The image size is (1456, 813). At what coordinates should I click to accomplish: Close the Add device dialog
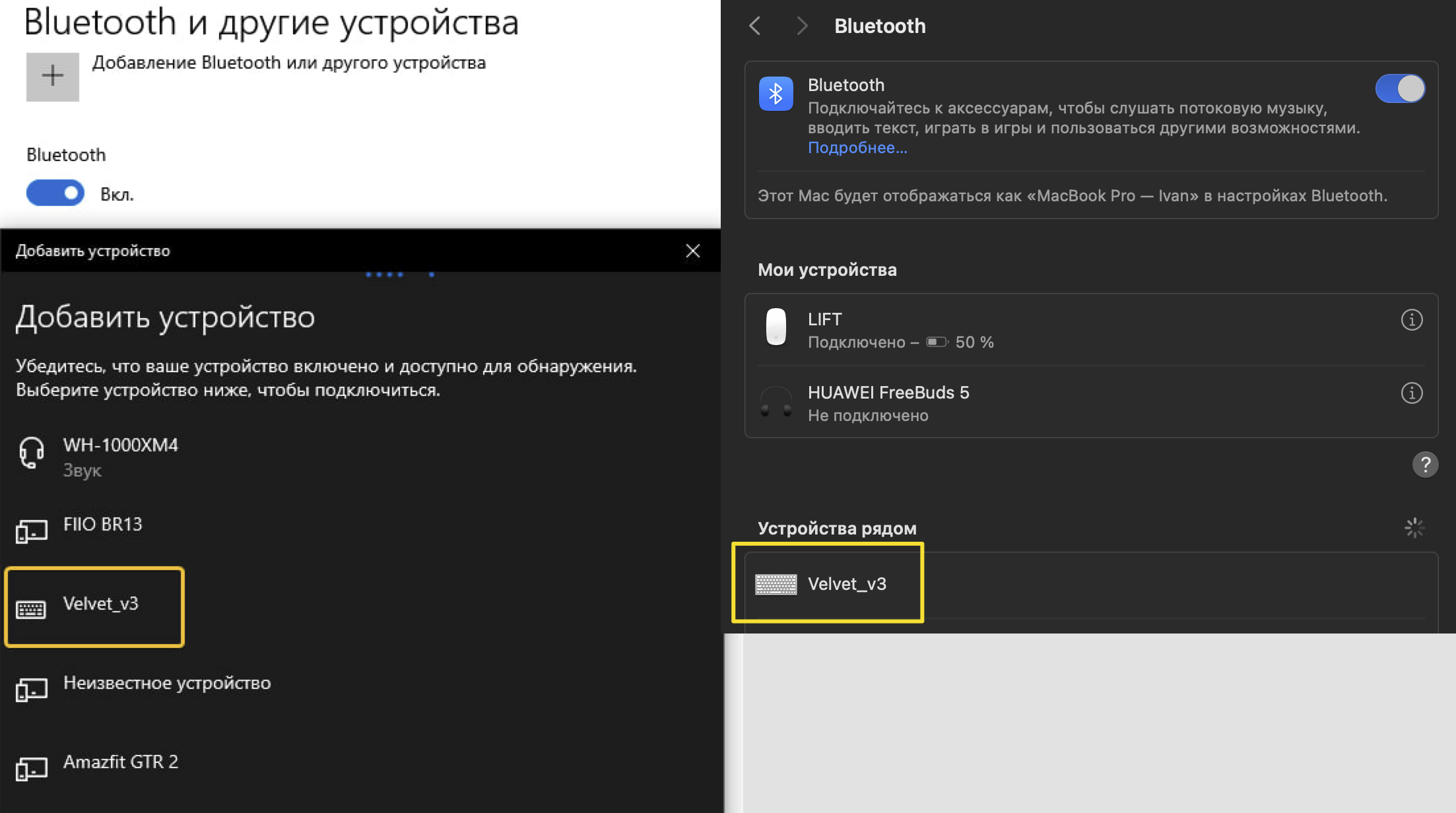point(692,251)
